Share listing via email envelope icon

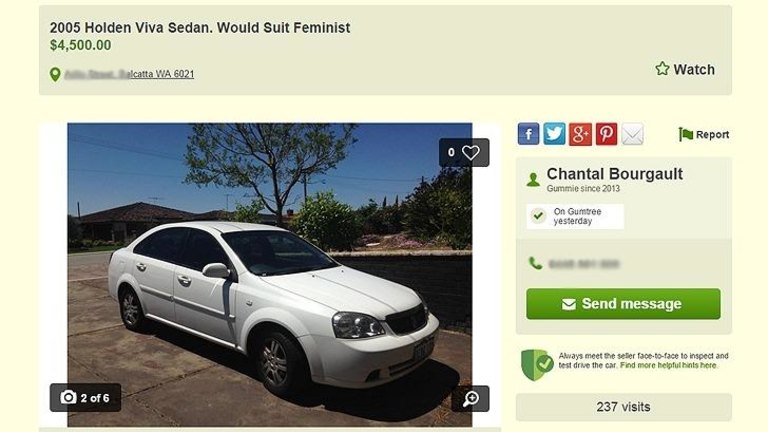pyautogui.click(x=632, y=134)
